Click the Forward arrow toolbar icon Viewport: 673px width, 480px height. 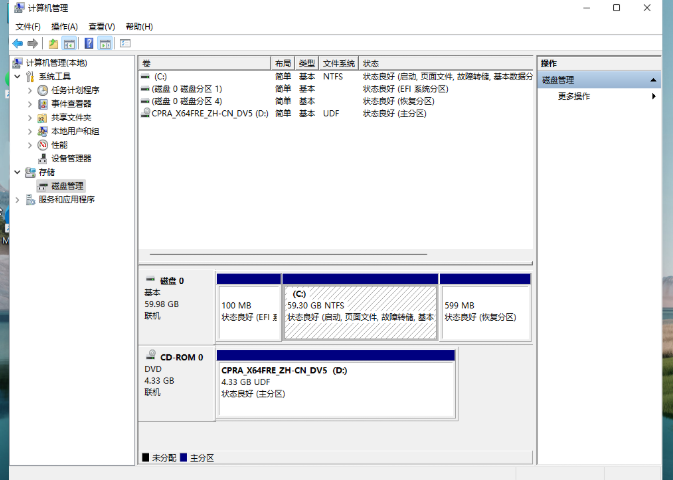(x=33, y=44)
